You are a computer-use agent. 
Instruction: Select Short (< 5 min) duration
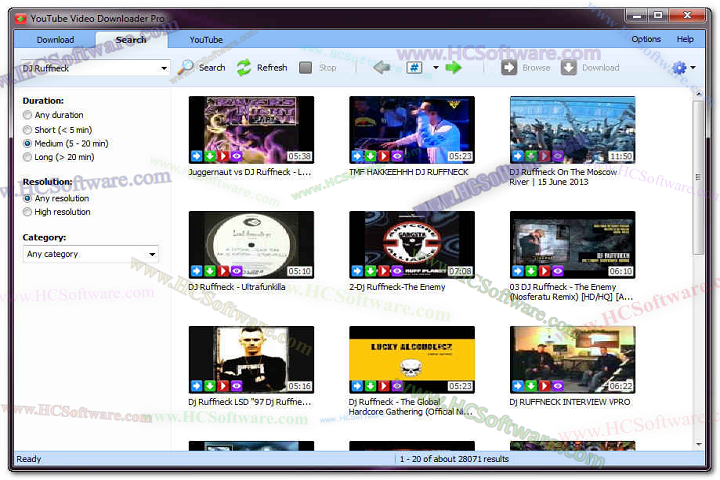[x=28, y=130]
